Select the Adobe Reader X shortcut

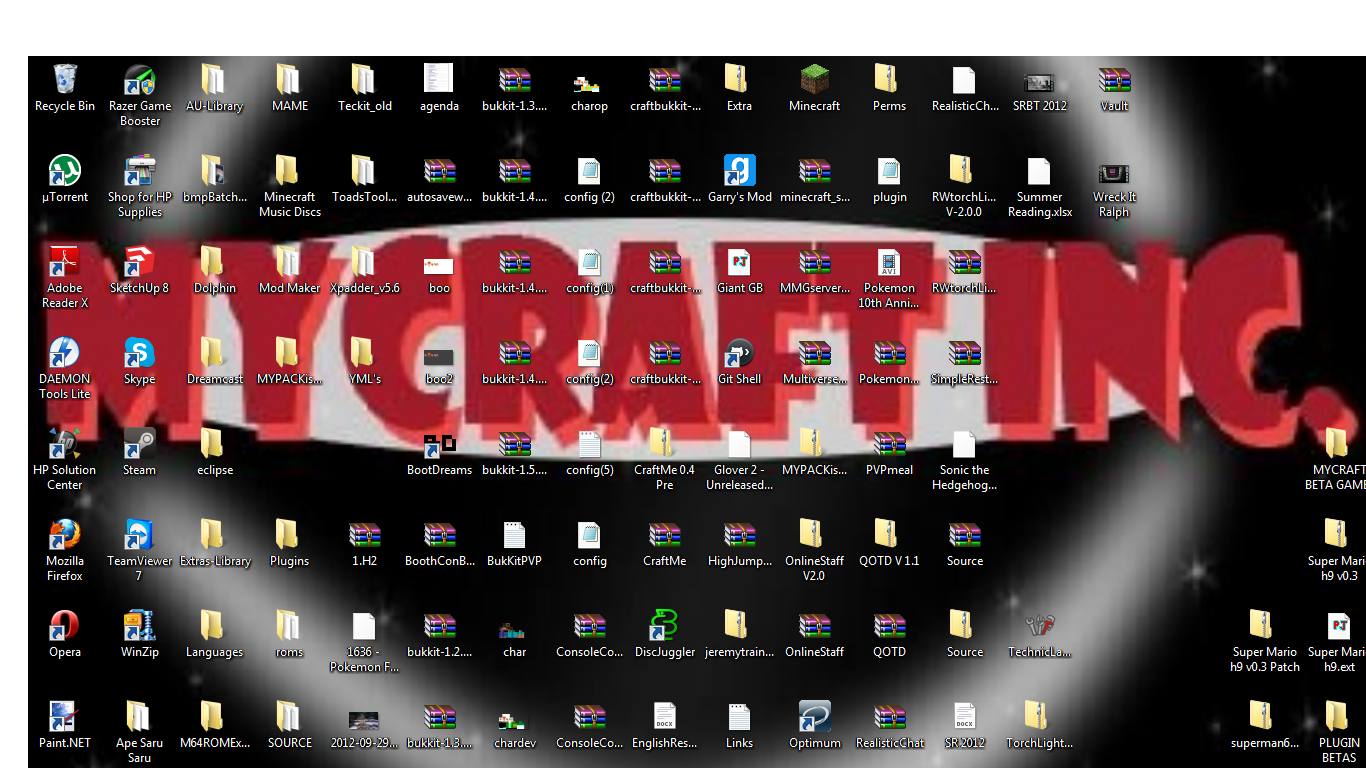click(x=65, y=262)
